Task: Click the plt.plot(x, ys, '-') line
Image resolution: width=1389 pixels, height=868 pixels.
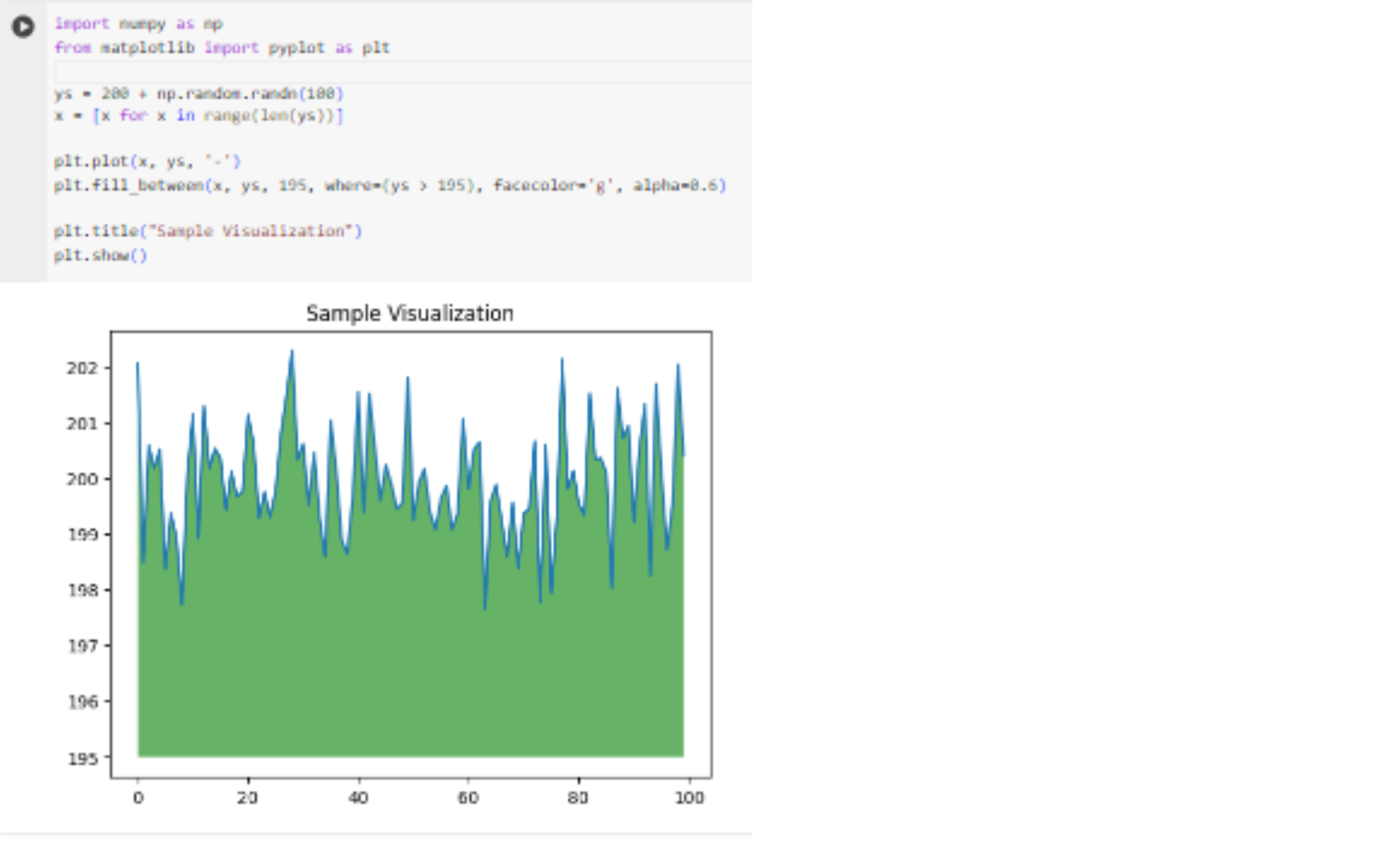Action: point(147,162)
